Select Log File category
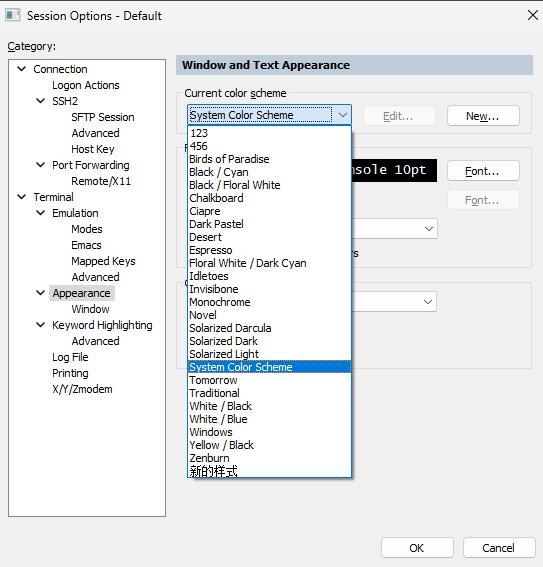543x567 pixels. (x=70, y=357)
